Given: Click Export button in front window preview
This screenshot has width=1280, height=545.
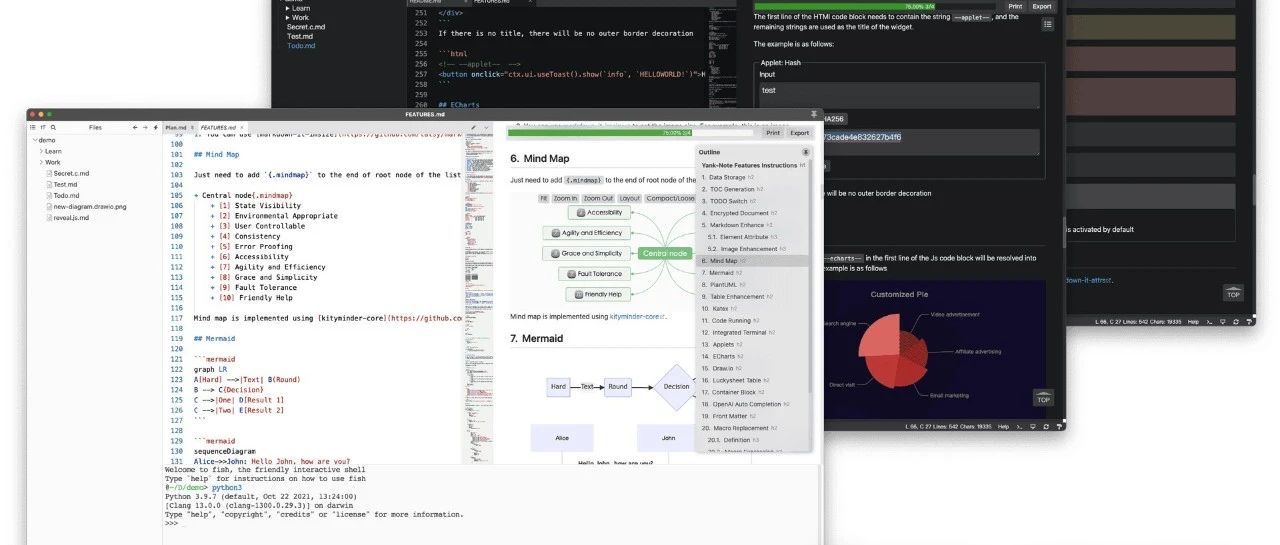Looking at the screenshot, I should tap(799, 132).
